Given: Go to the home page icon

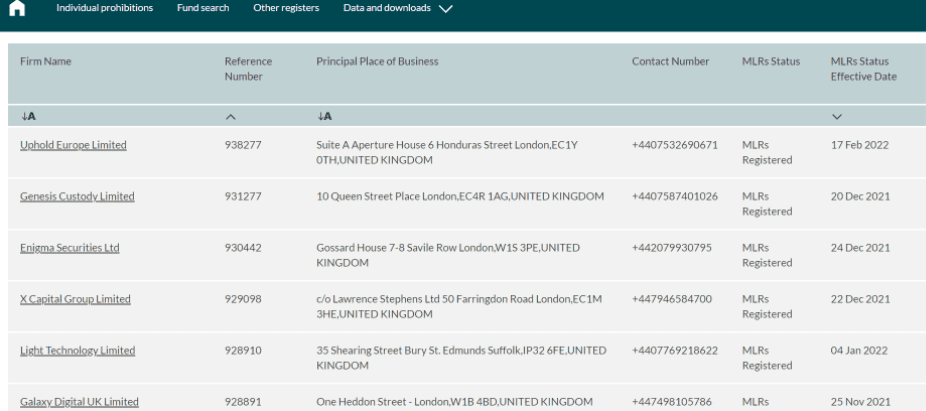Looking at the screenshot, I should pyautogui.click(x=17, y=8).
